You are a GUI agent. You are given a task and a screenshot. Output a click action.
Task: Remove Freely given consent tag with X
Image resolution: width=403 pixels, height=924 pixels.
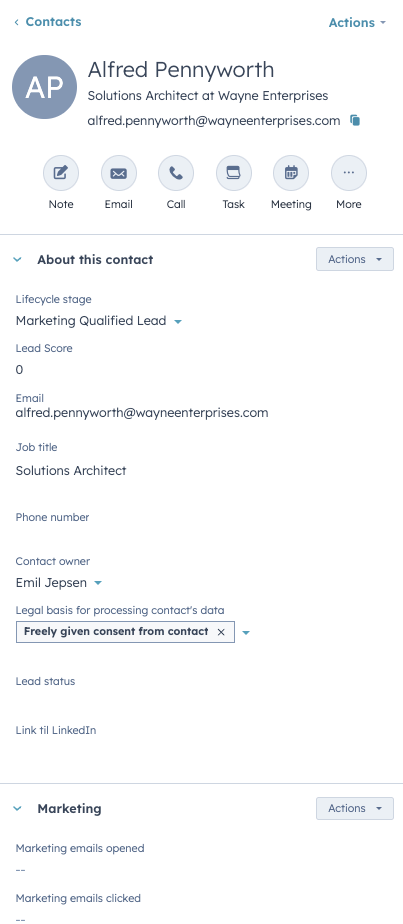221,632
